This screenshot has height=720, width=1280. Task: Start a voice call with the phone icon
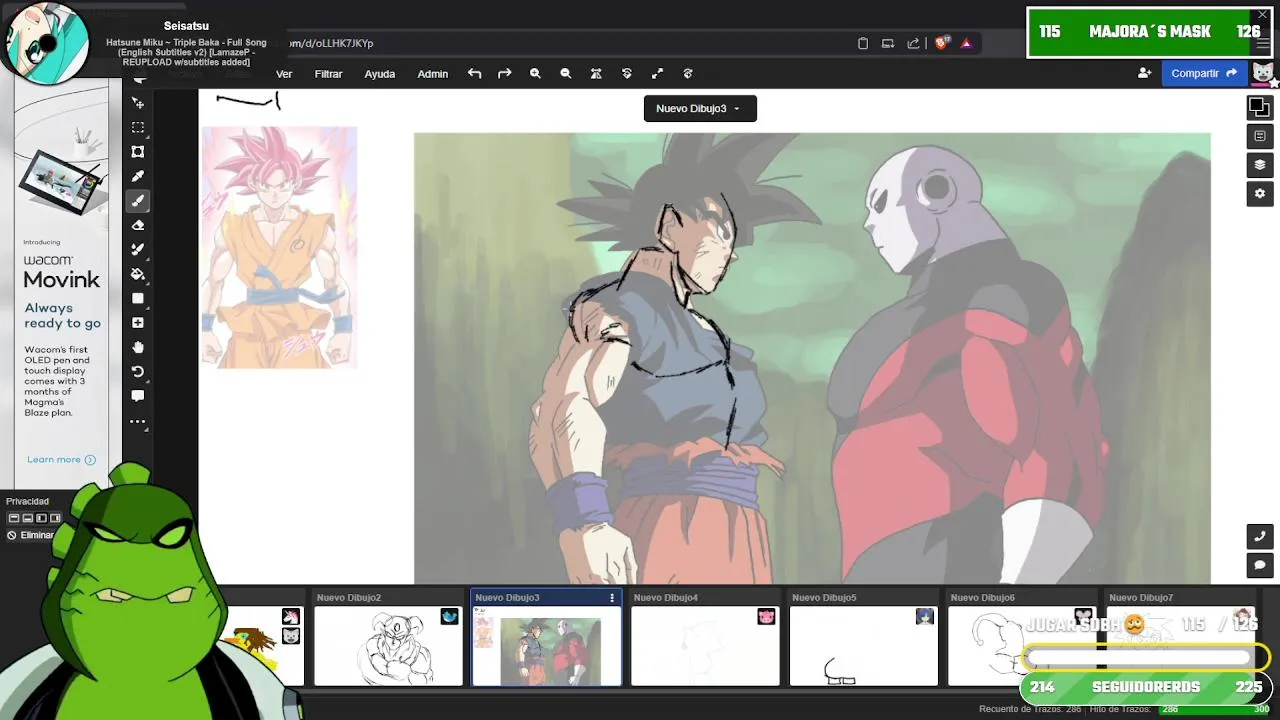pos(1259,536)
